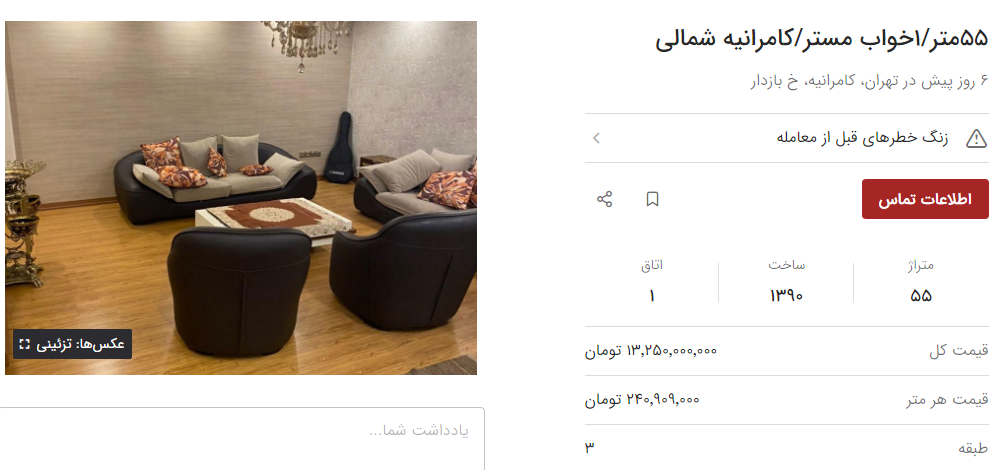999x470 pixels.
Task: Click the ۱۳,۲۵۰,۰۰۰,۰۰۰ تومان price value
Action: [650, 351]
